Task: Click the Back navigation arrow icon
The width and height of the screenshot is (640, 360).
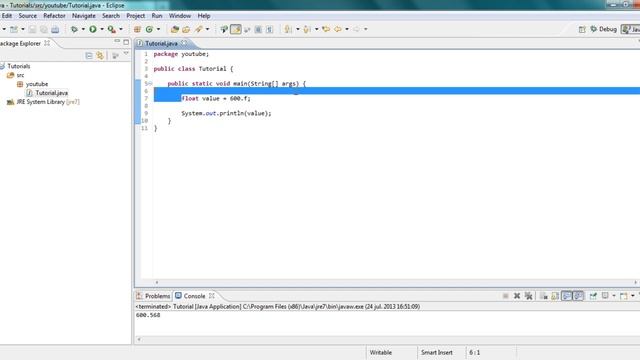Action: coord(338,29)
